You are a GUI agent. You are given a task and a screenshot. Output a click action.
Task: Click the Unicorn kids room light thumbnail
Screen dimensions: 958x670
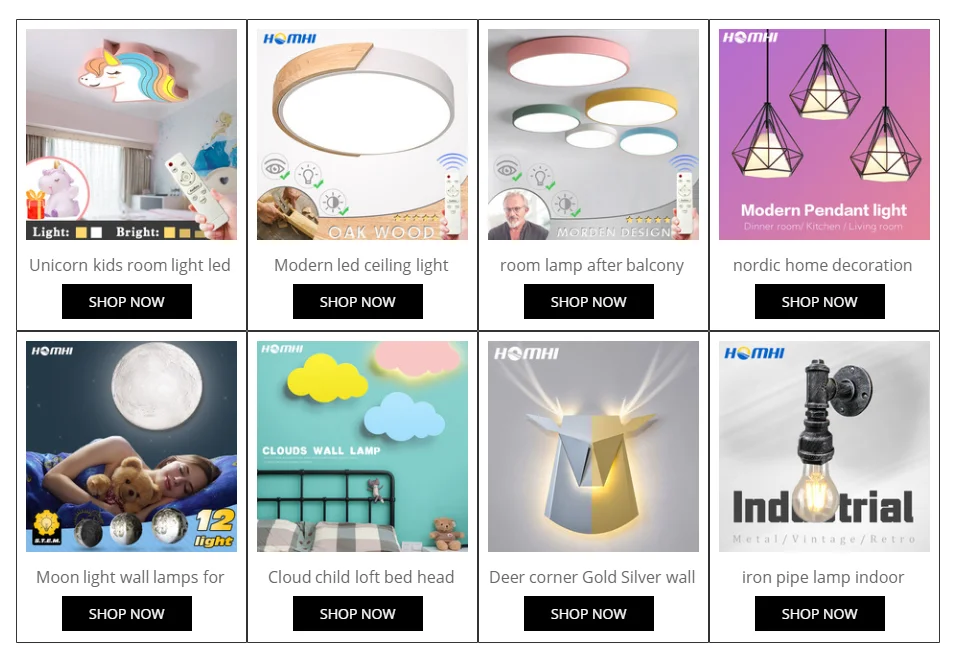[131, 134]
